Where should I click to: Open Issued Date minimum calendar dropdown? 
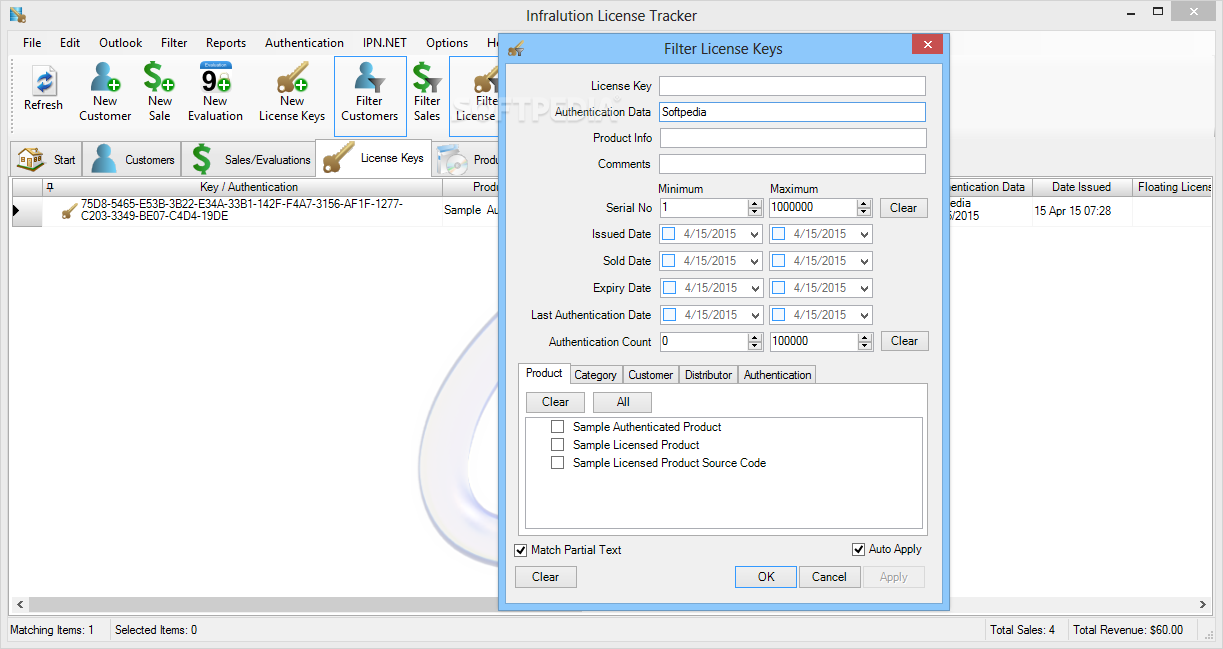pyautogui.click(x=754, y=234)
